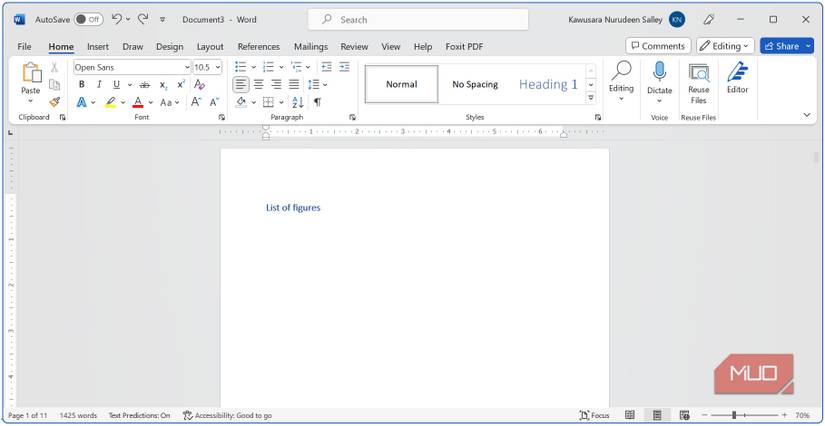Click the Dictate microphone icon
The width and height of the screenshot is (825, 426).
[x=659, y=72]
